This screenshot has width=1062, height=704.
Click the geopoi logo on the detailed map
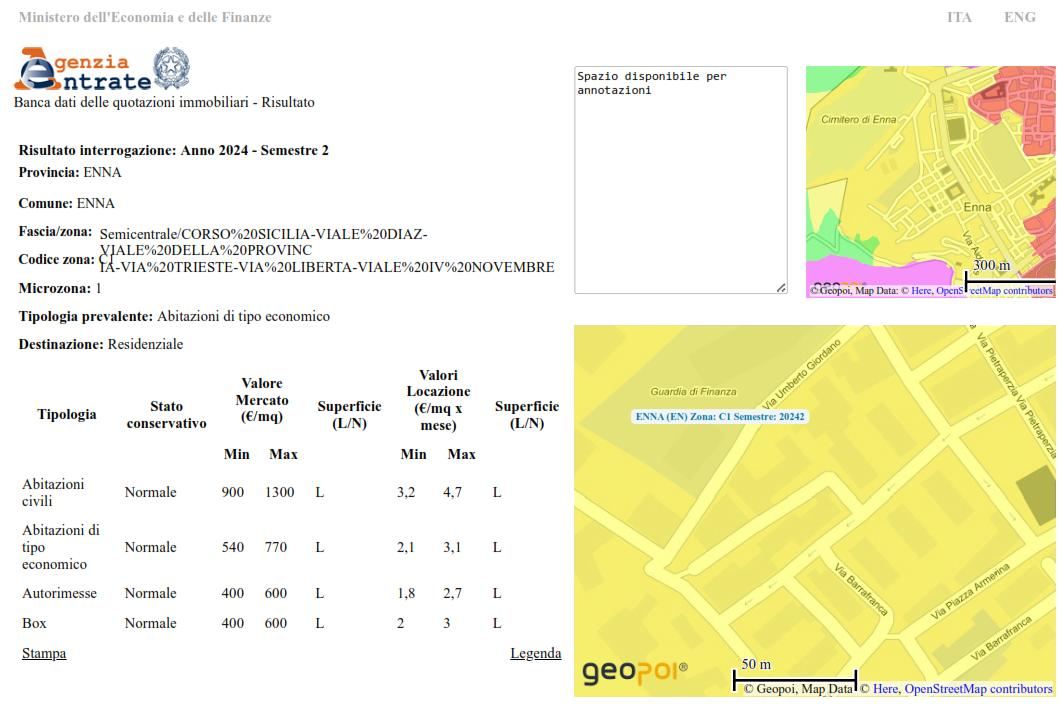coord(634,671)
